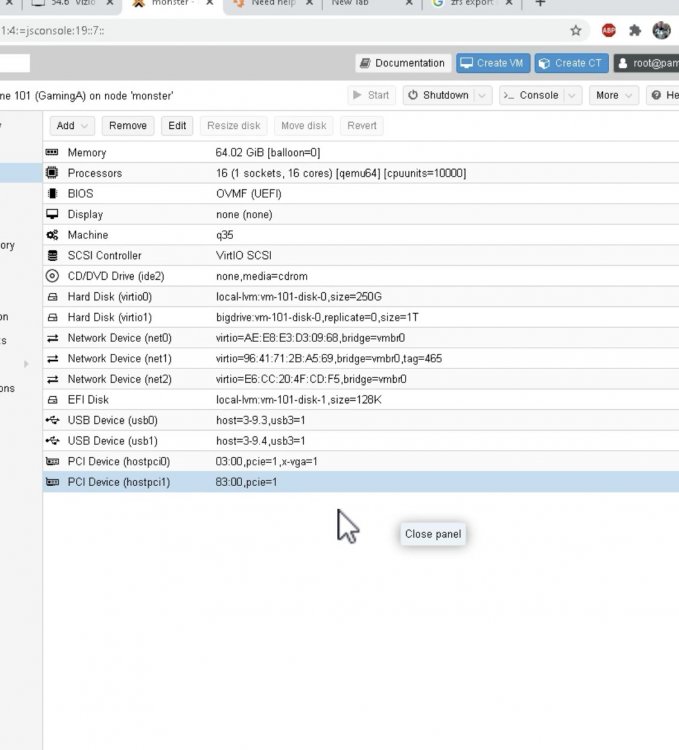The image size is (679, 750).
Task: Select the 'q35' machine value
Action: point(225,235)
